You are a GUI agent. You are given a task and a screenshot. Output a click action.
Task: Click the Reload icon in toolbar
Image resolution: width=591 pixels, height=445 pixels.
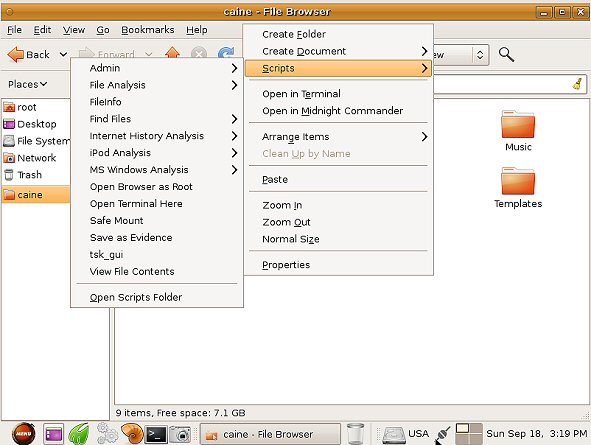pyautogui.click(x=226, y=53)
